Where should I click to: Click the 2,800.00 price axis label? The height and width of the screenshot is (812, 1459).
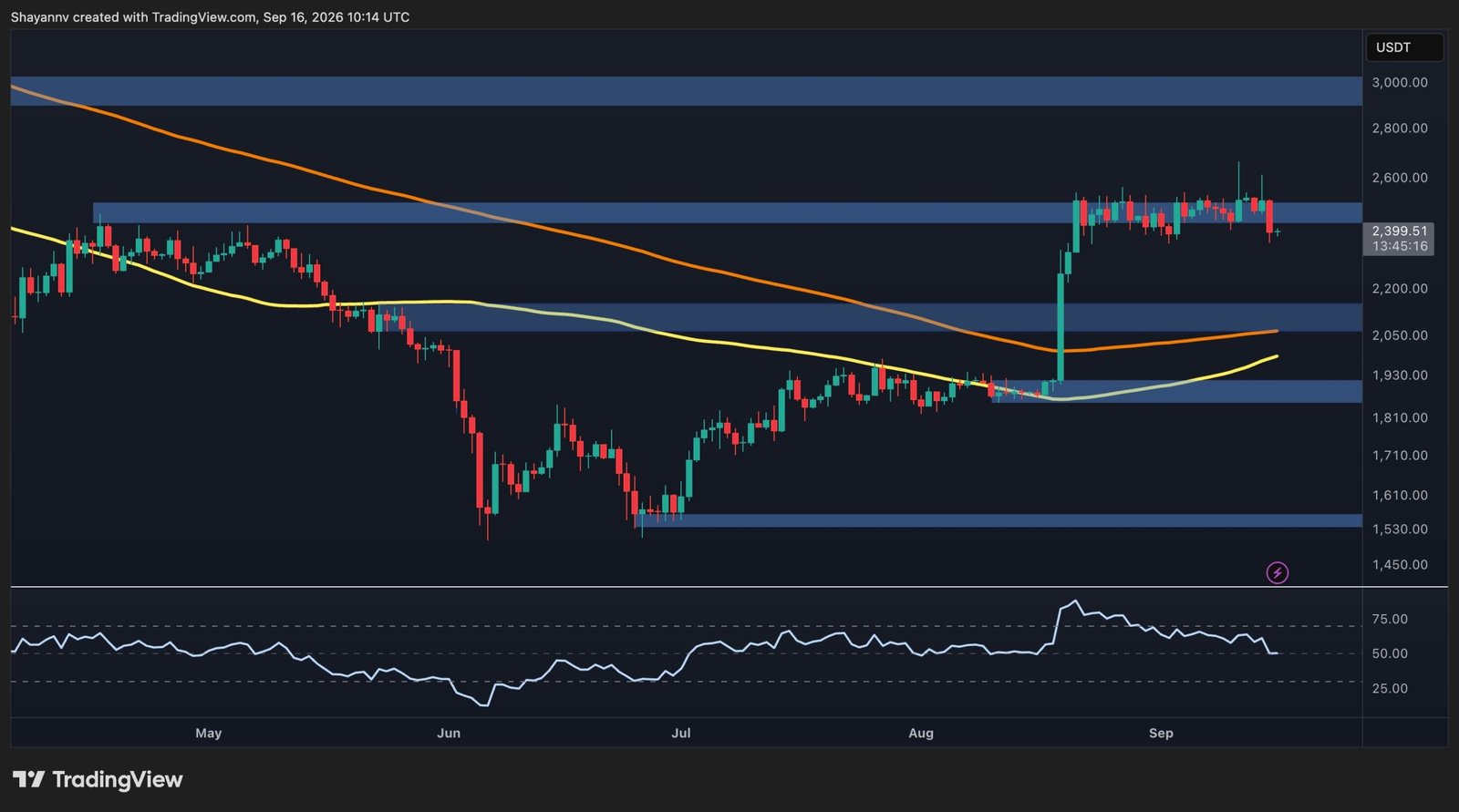1400,128
